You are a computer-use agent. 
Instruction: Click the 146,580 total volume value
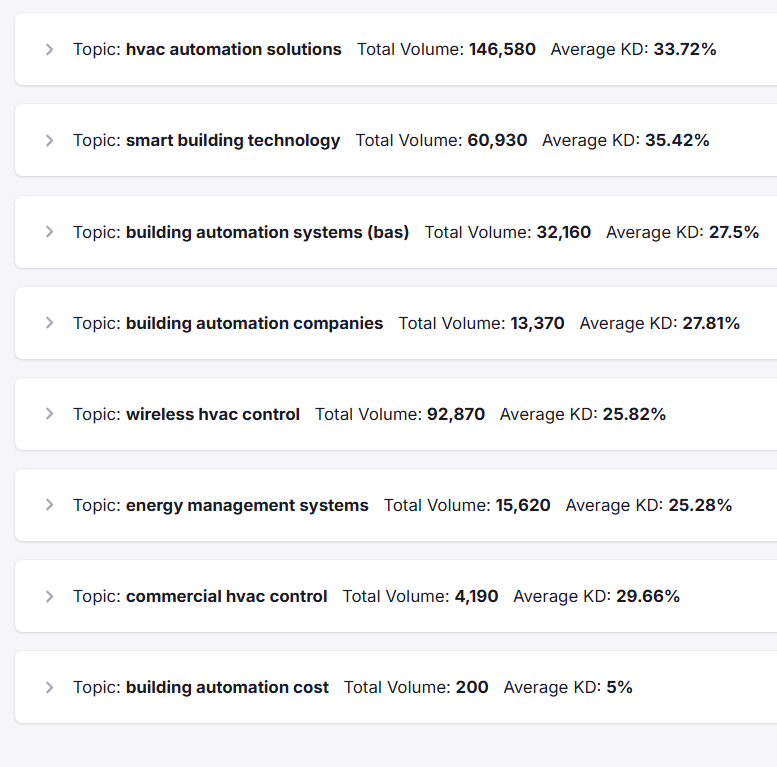click(x=502, y=49)
